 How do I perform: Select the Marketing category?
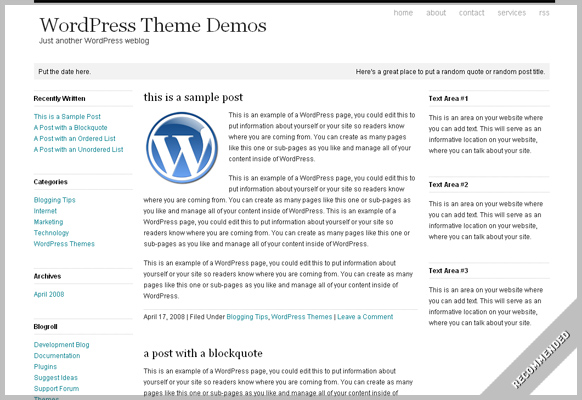click(48, 222)
